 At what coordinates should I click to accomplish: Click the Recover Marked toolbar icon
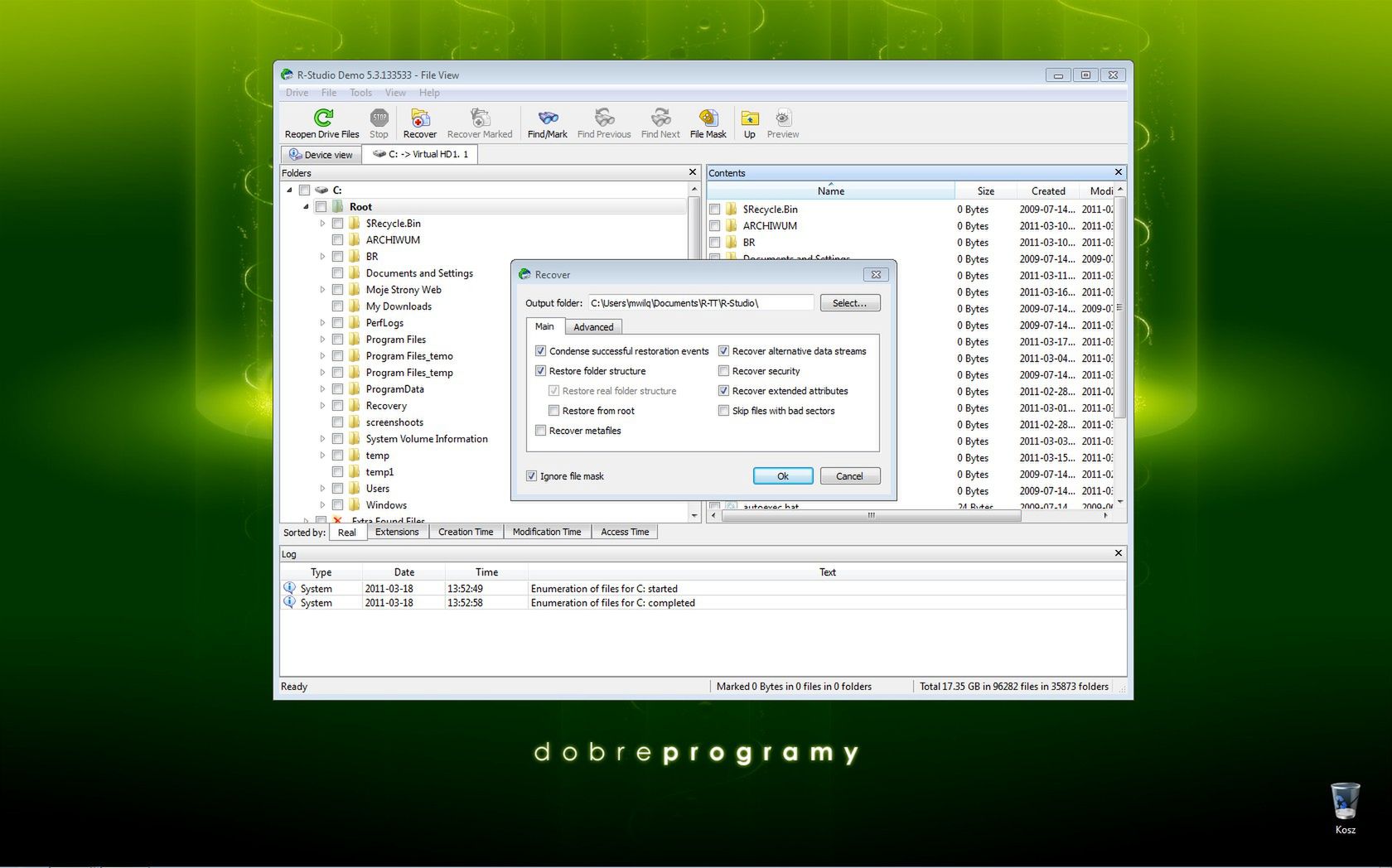(x=480, y=118)
